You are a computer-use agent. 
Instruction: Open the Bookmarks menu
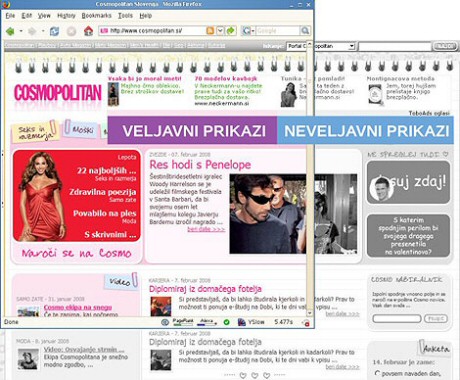pos(97,16)
